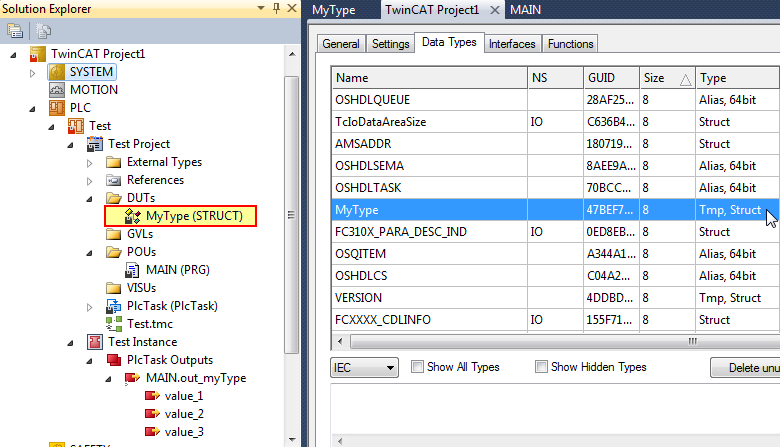Screen dimensions: 780x447
Task: Expand the SYSTEM tree node
Action: pos(32,73)
